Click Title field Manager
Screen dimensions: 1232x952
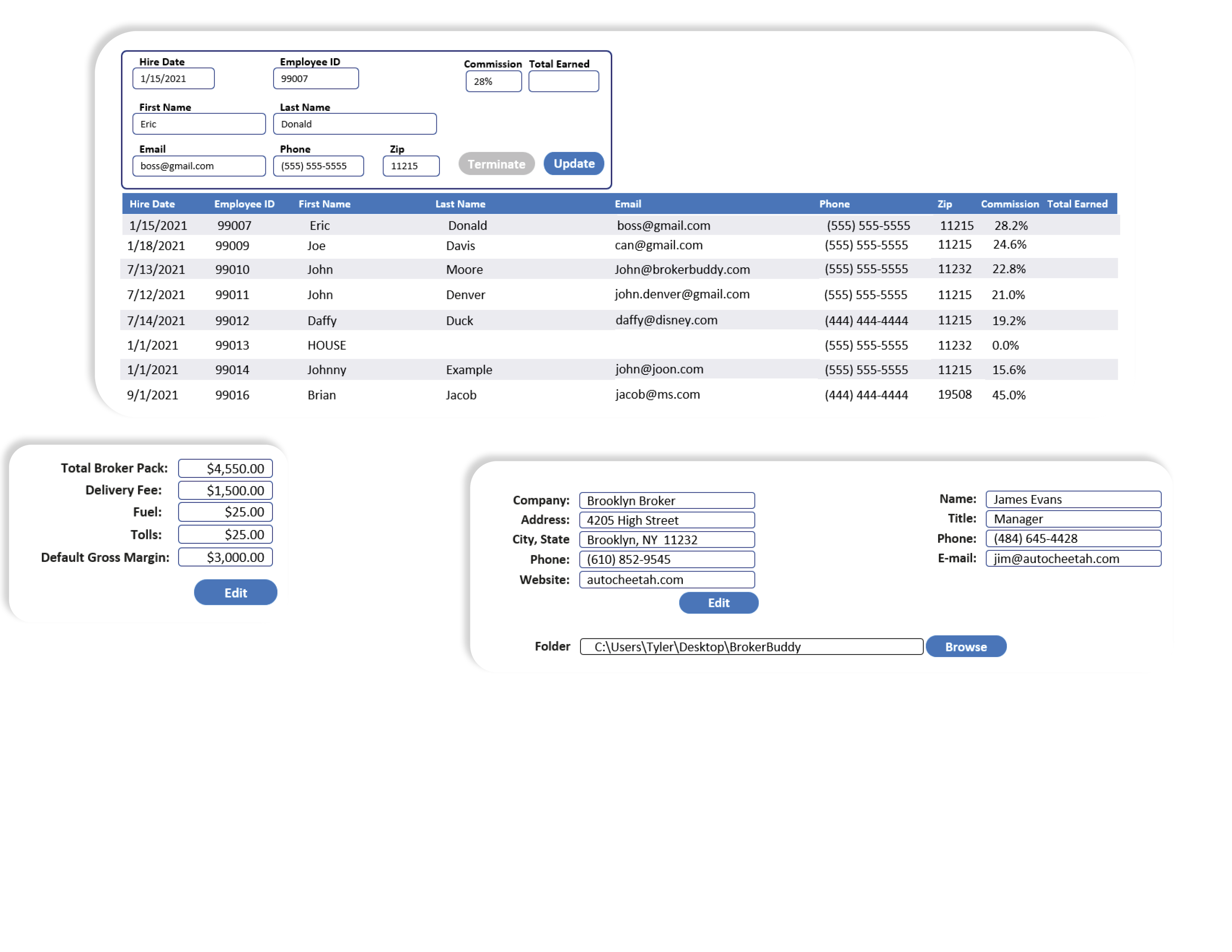coord(1073,519)
